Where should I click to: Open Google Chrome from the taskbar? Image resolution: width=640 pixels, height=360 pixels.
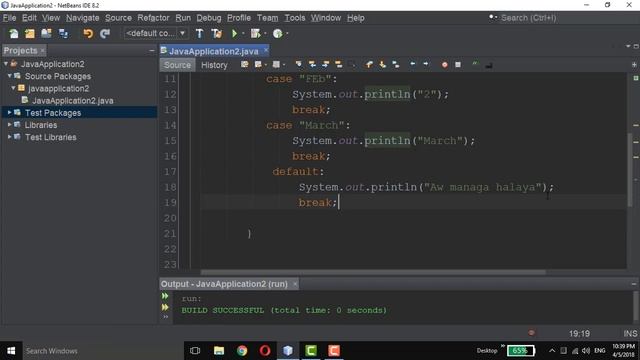pos(242,351)
